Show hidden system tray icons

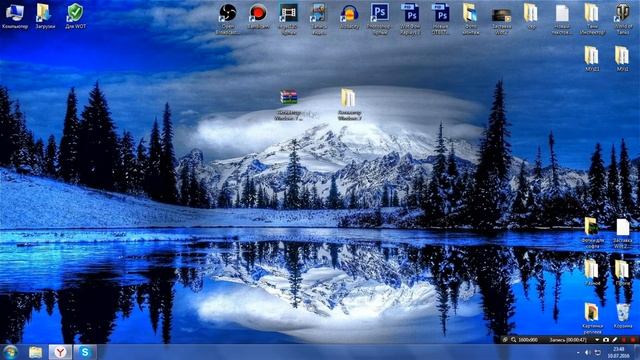coord(578,352)
